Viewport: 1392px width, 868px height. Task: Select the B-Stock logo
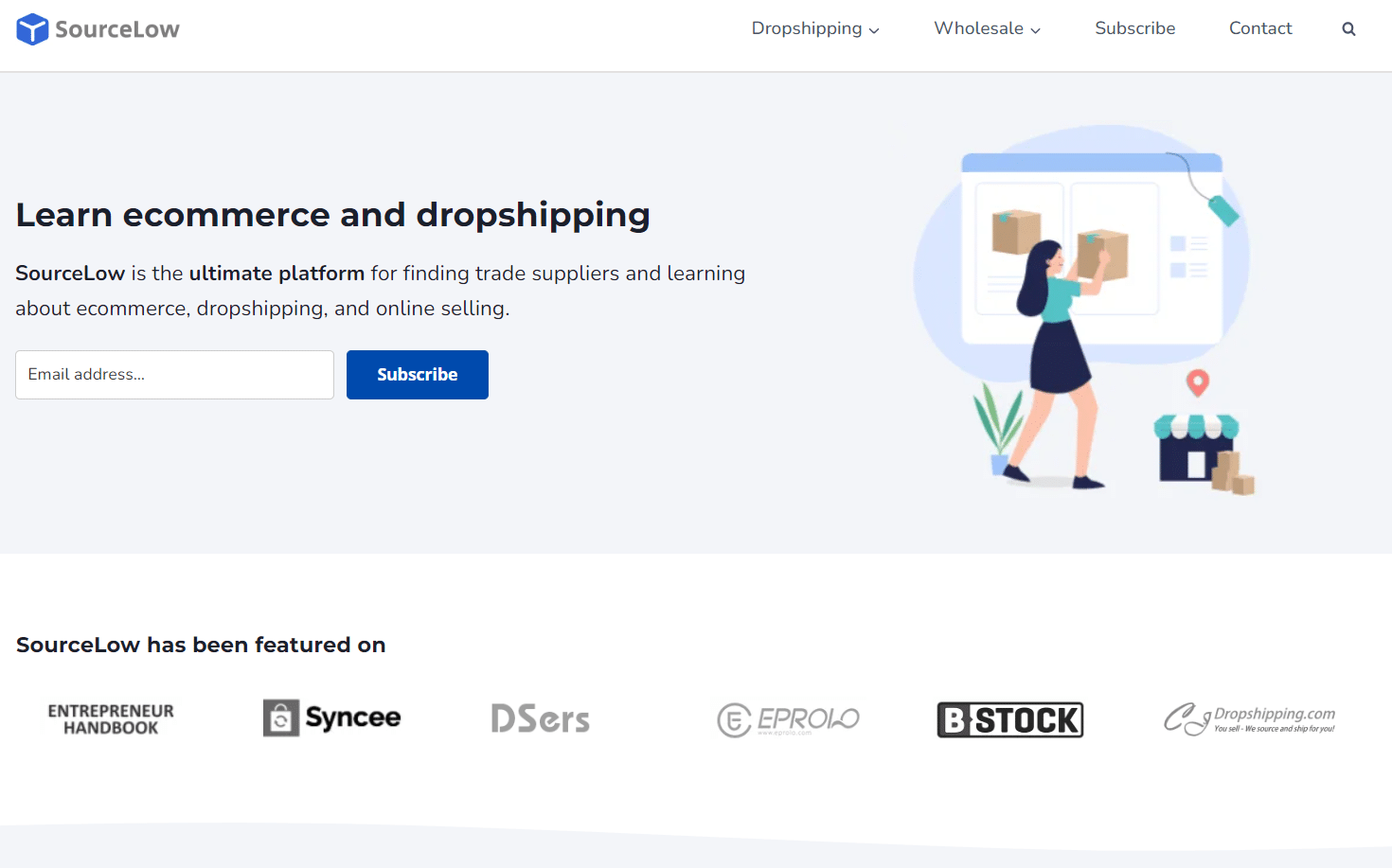click(x=1009, y=719)
